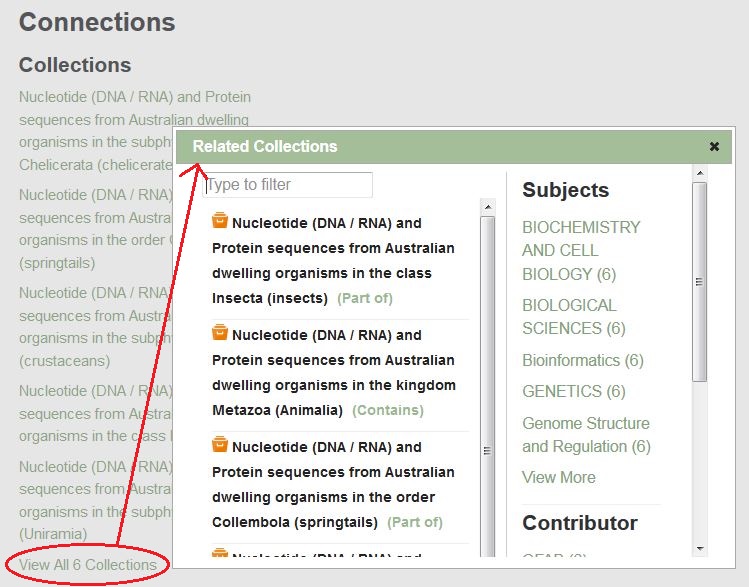Click the list scrollbar up arrow

pyautogui.click(x=488, y=208)
